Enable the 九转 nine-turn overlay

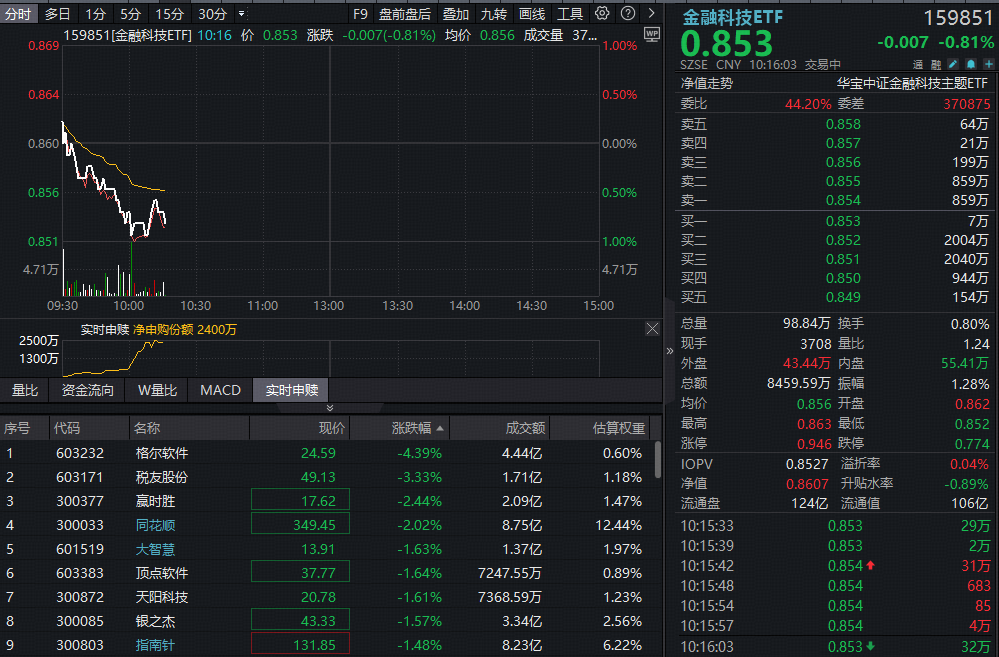(x=494, y=14)
